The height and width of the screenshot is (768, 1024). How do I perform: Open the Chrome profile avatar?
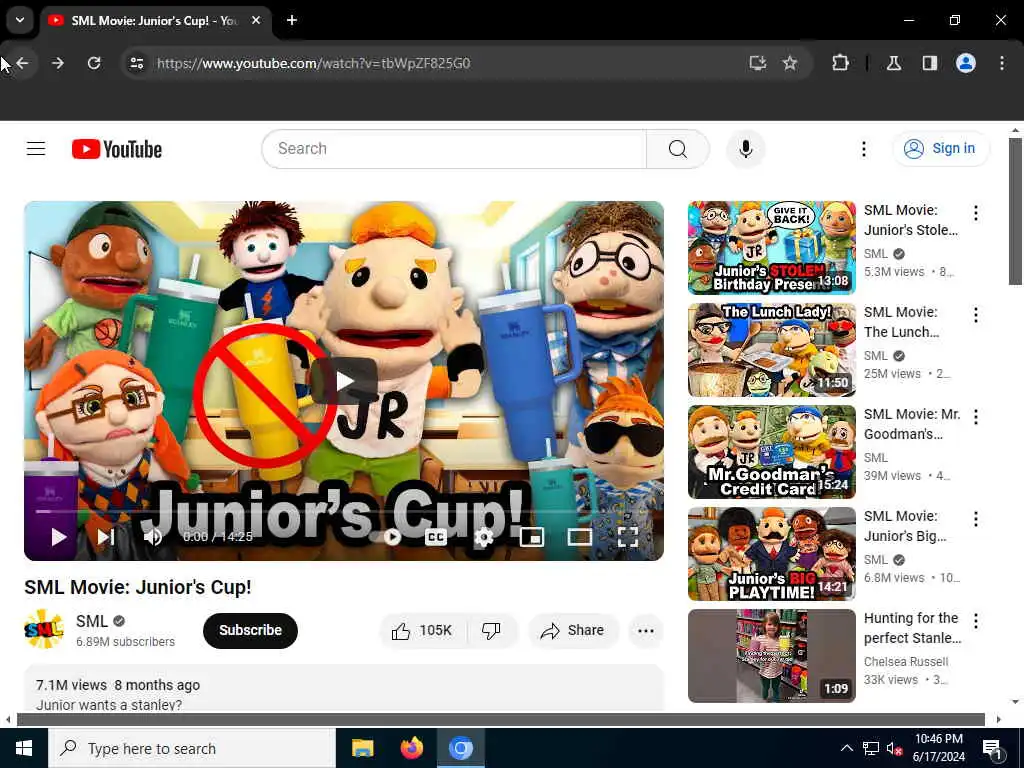click(966, 63)
